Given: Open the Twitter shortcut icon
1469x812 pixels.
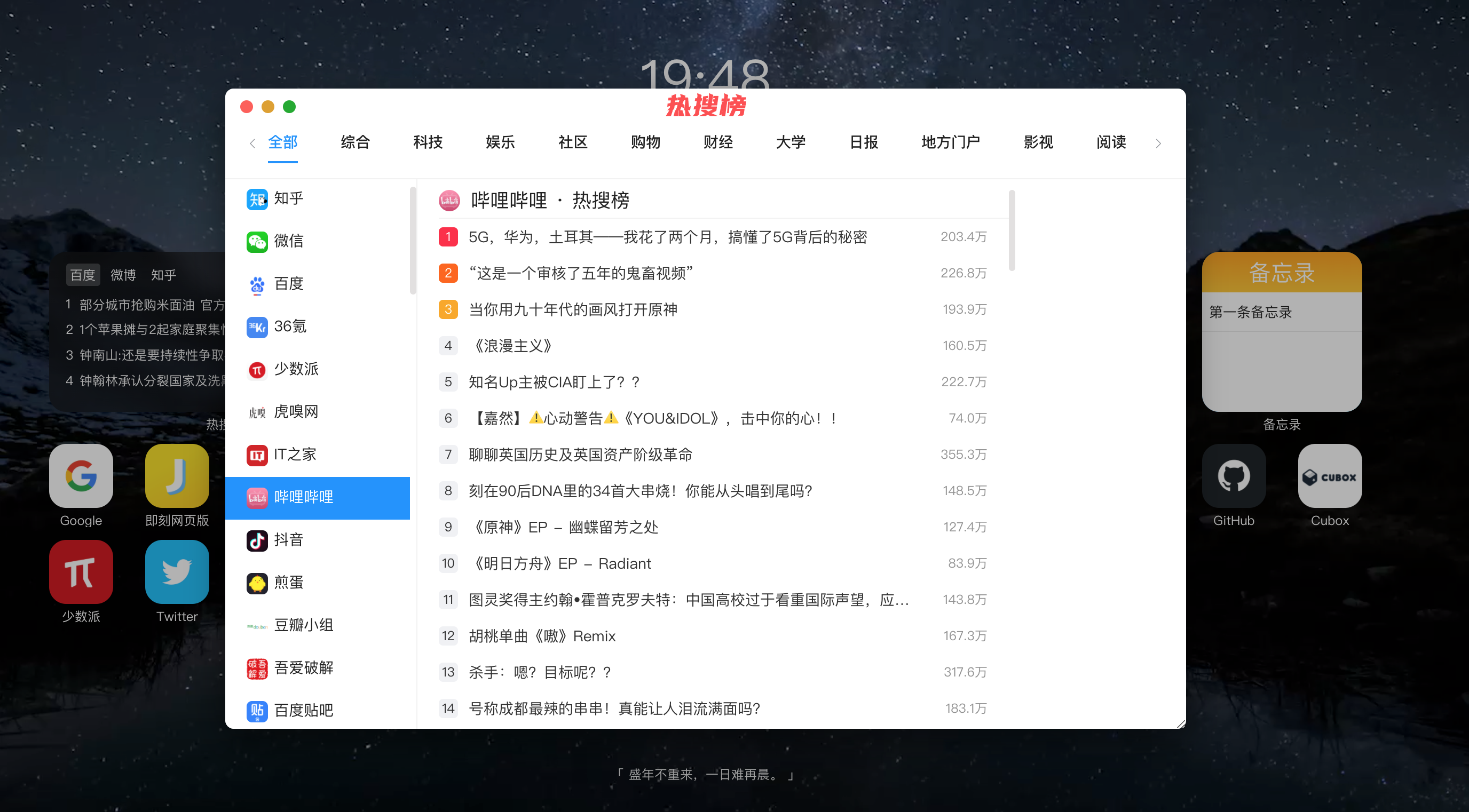Looking at the screenshot, I should (177, 572).
